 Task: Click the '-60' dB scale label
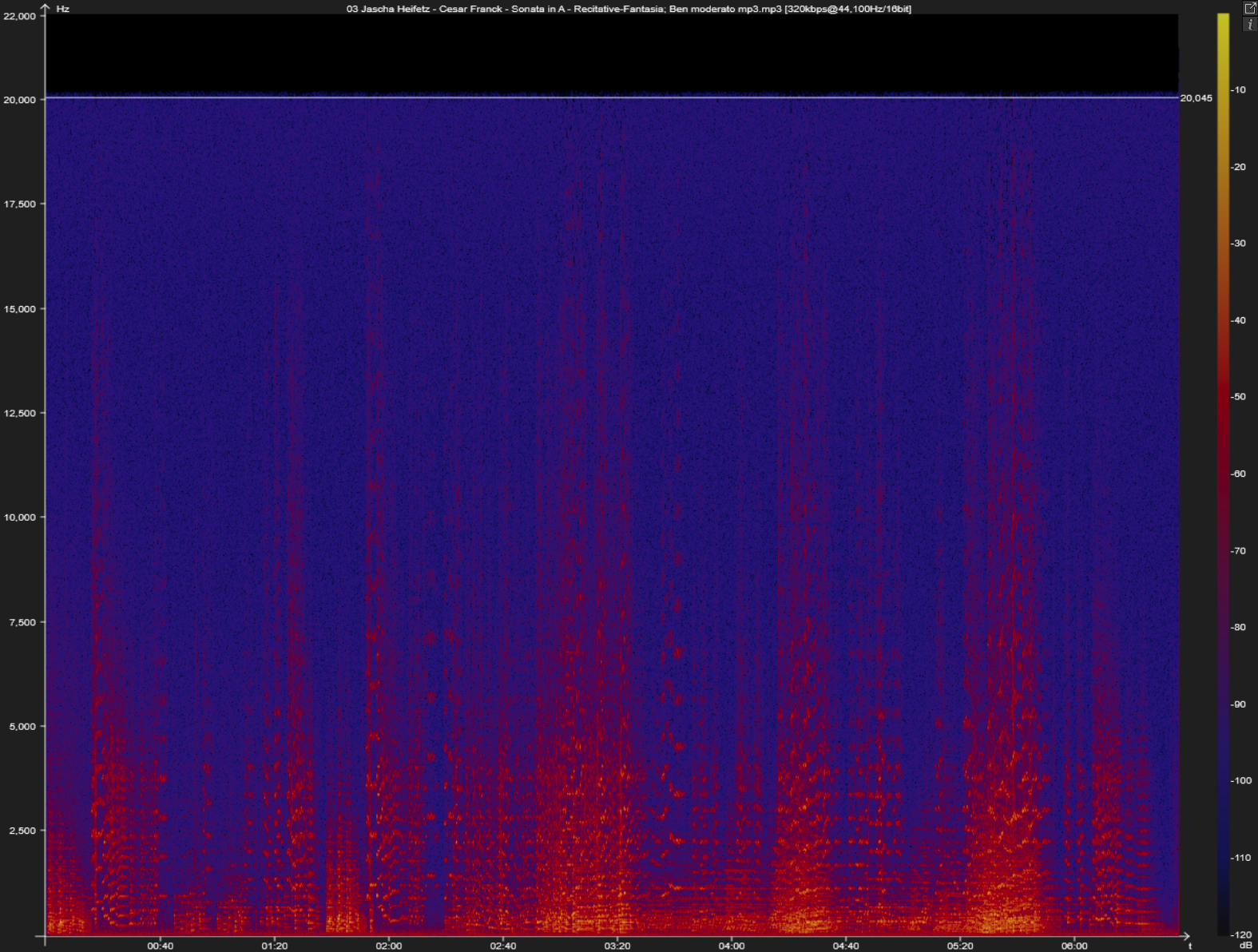pyautogui.click(x=1239, y=474)
